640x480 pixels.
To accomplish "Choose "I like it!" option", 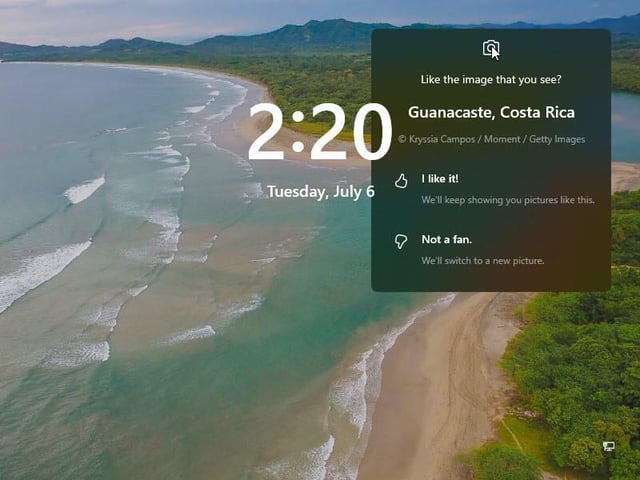I will point(440,179).
